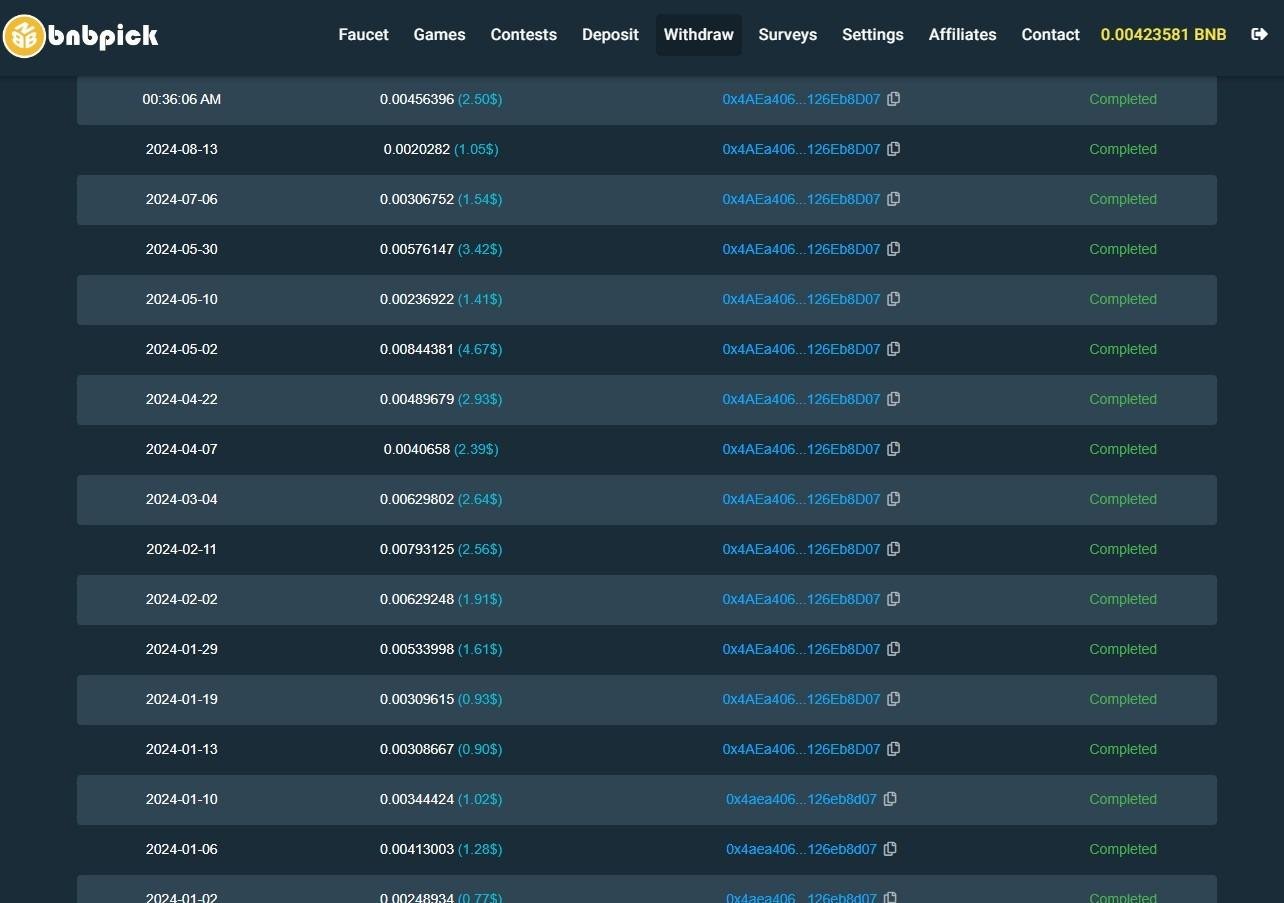Copy address in the 2024-04-07 row
The image size is (1284, 903).
tap(894, 449)
